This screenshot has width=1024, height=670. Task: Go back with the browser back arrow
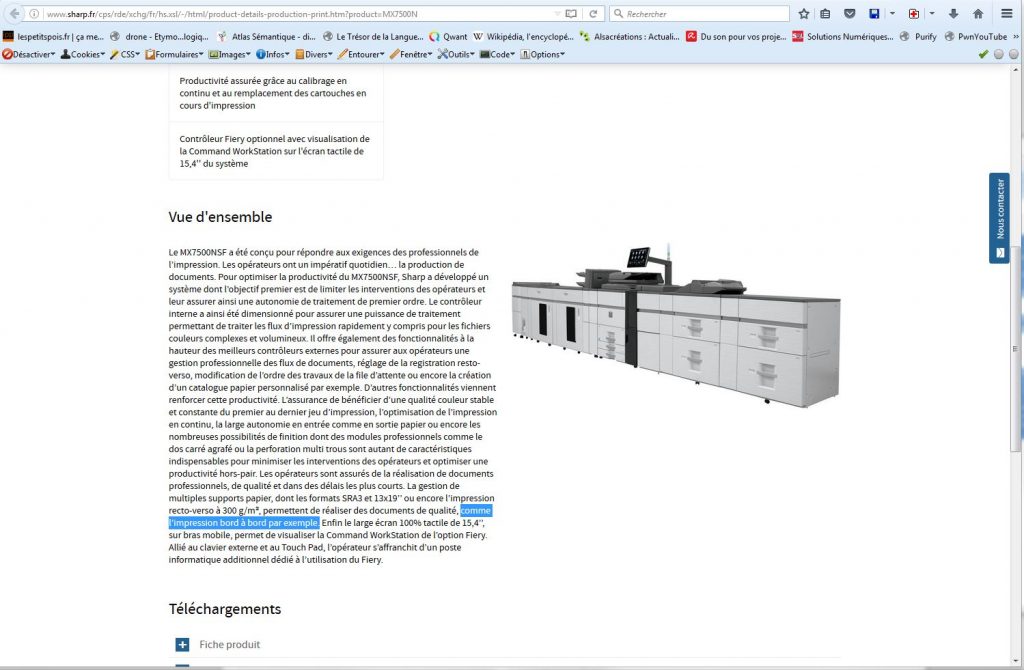click(x=14, y=14)
